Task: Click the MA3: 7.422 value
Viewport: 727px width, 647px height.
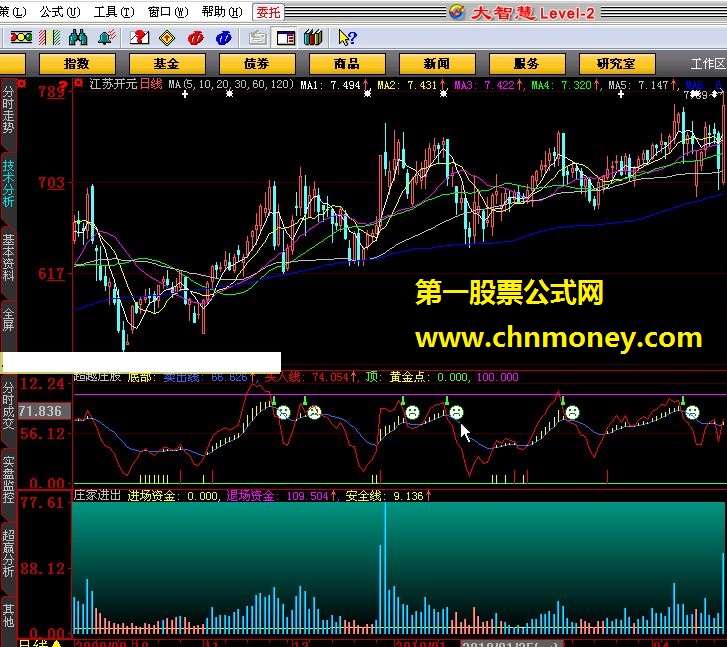Action: [x=489, y=85]
